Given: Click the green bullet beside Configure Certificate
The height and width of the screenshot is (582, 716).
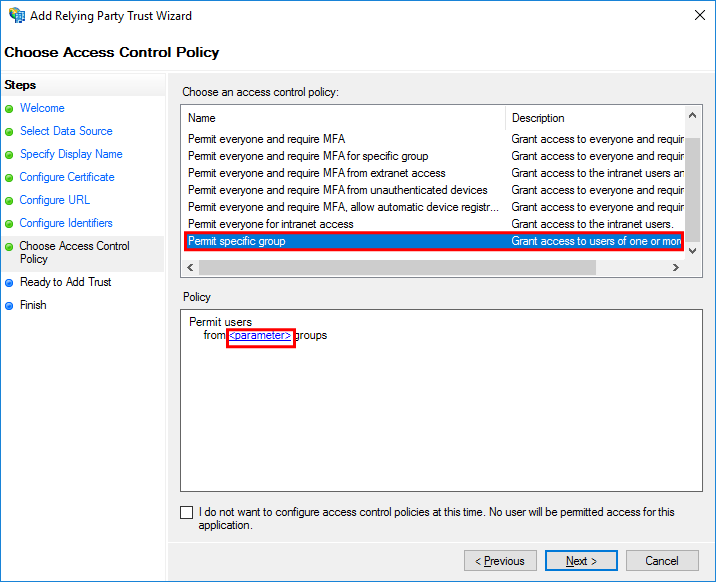Looking at the screenshot, I should 9,178.
